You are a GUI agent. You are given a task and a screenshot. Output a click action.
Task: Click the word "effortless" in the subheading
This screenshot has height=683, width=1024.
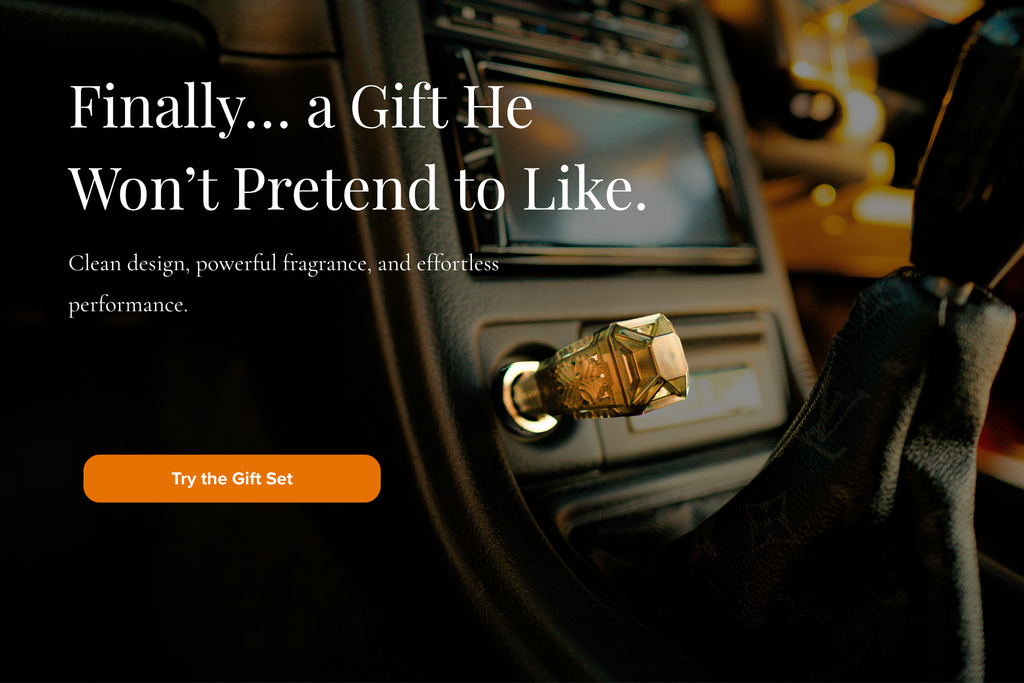(x=458, y=263)
